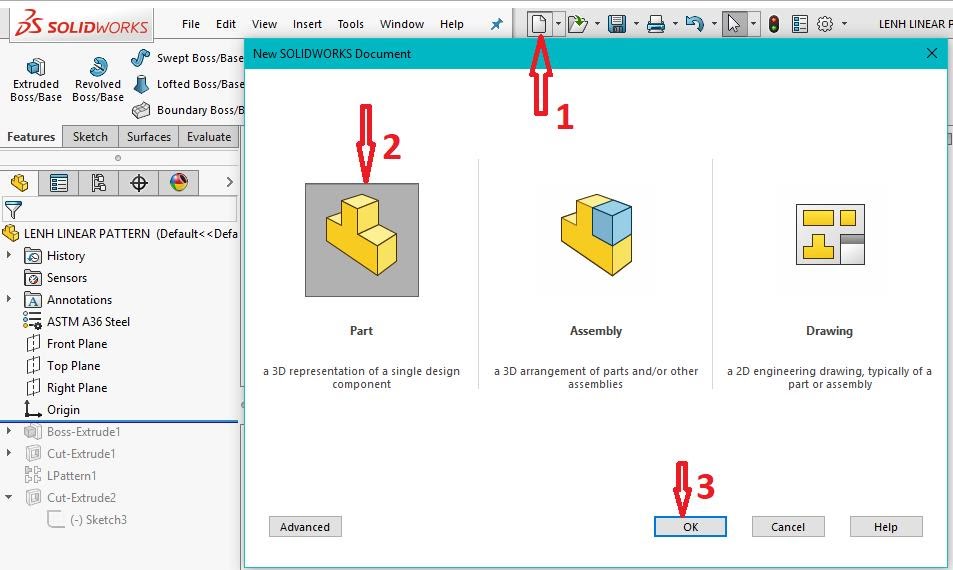This screenshot has width=953, height=570.
Task: Collapse the Cut-Extrude2 feature node
Action: (x=9, y=497)
